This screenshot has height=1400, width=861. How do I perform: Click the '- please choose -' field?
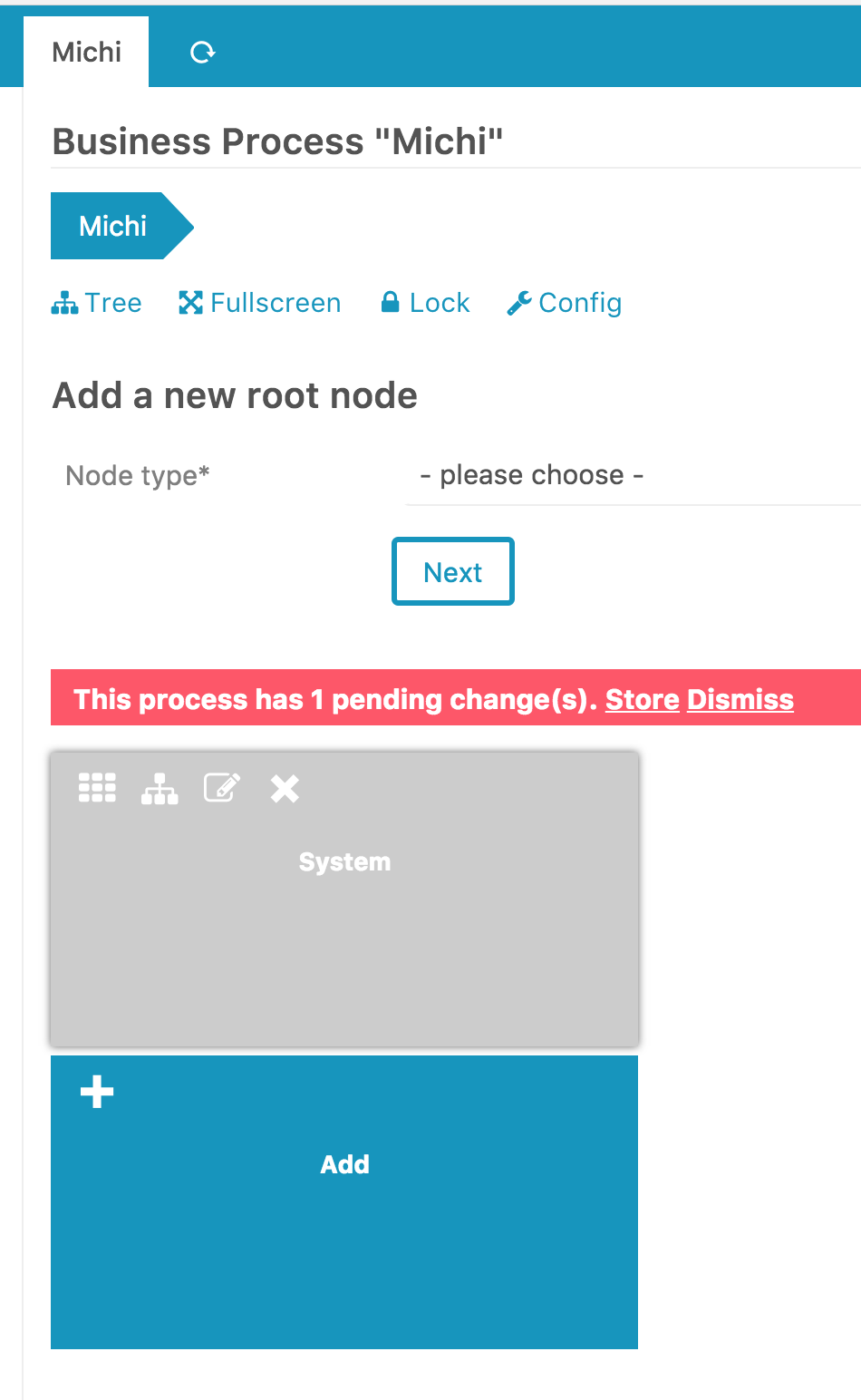click(530, 474)
